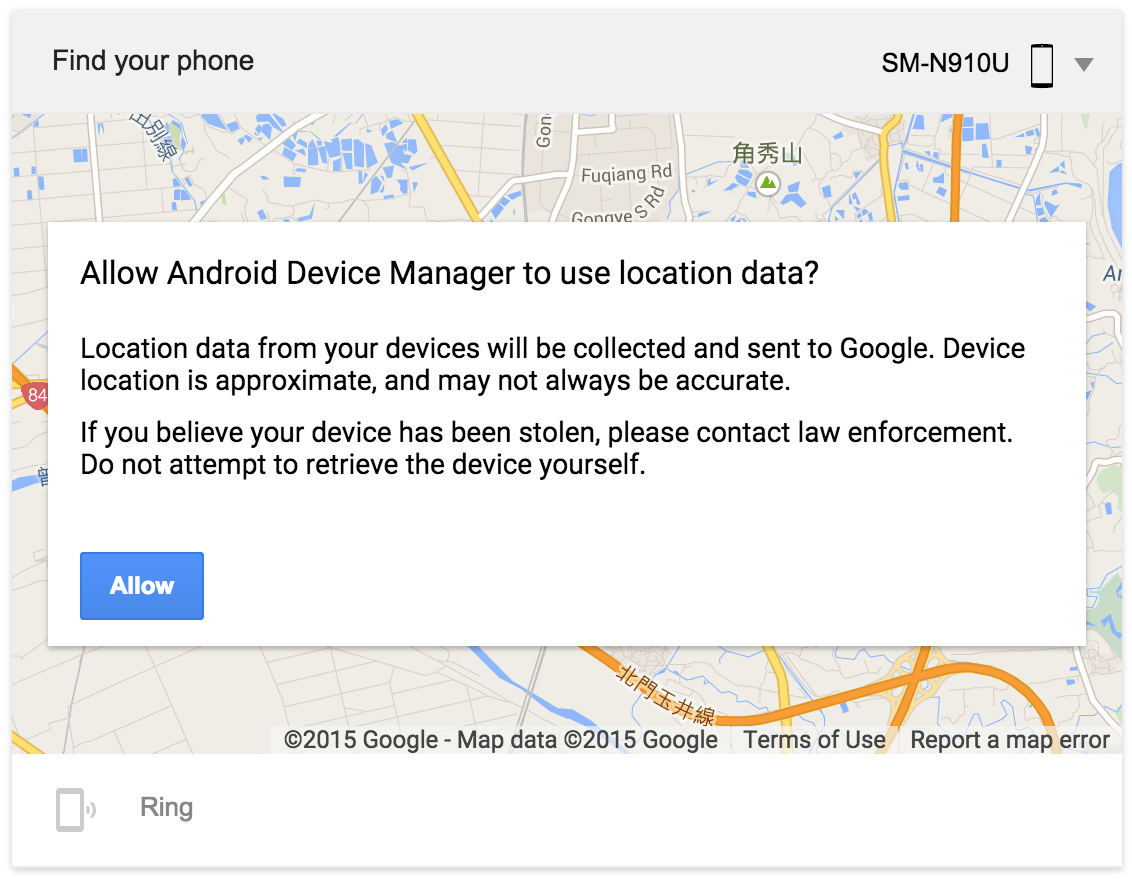Click the ©2015 Google copyright text
The height and width of the screenshot is (880, 1132).
point(360,740)
